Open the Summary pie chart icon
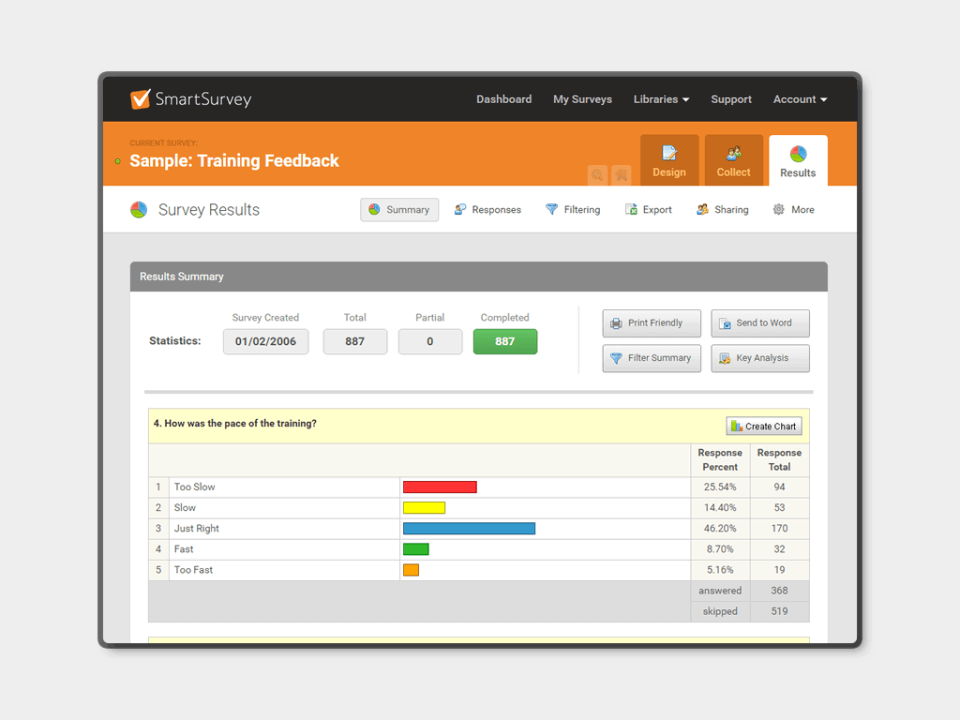The width and height of the screenshot is (960, 720). pos(375,210)
